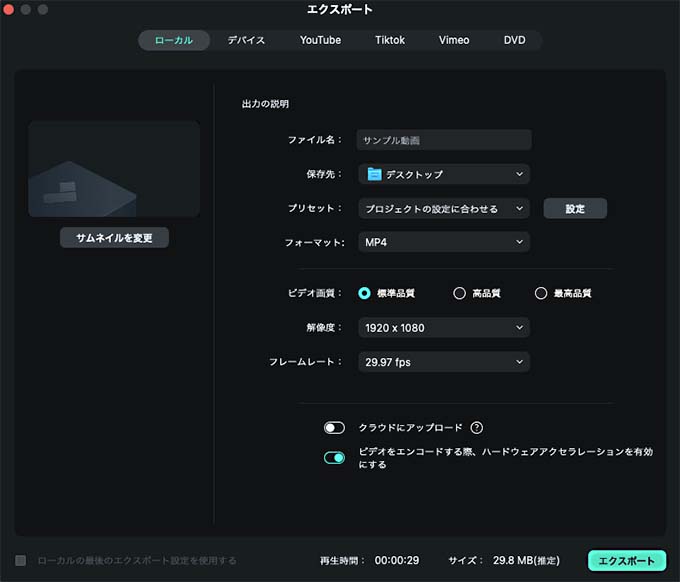Go to the Vimeo tab
The width and height of the screenshot is (680, 582).
coord(454,40)
